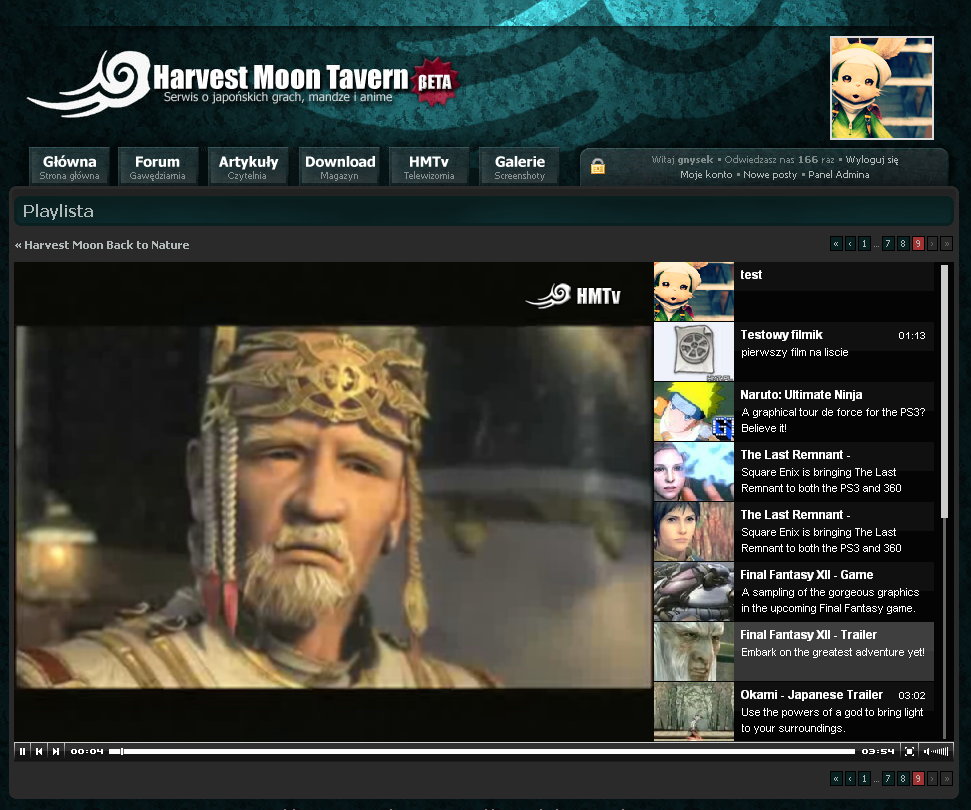
Task: Open the HMTv Telewizornia tab
Action: point(429,167)
